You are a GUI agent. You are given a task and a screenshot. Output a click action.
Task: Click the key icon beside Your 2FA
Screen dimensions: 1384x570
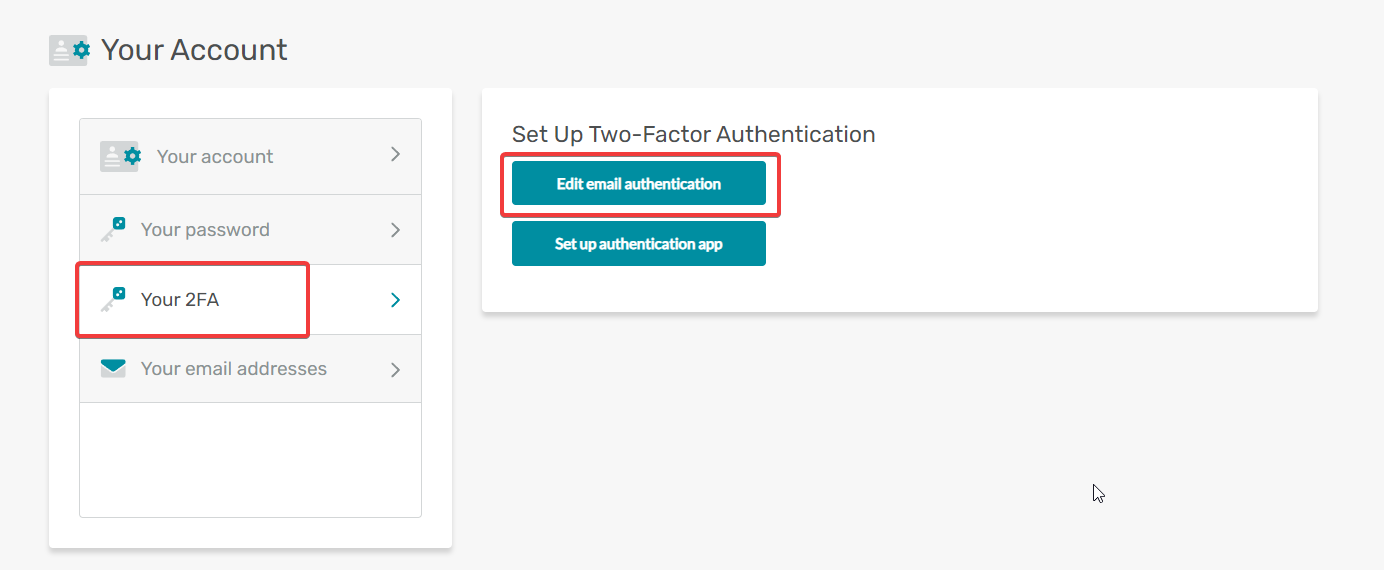point(113,299)
